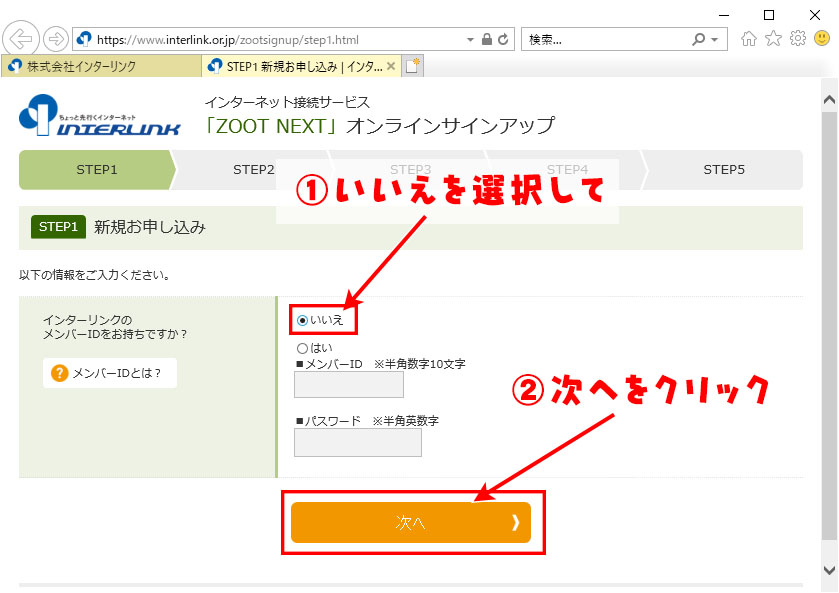The image size is (839, 593).
Task: Open favorites star icon
Action: point(773,39)
